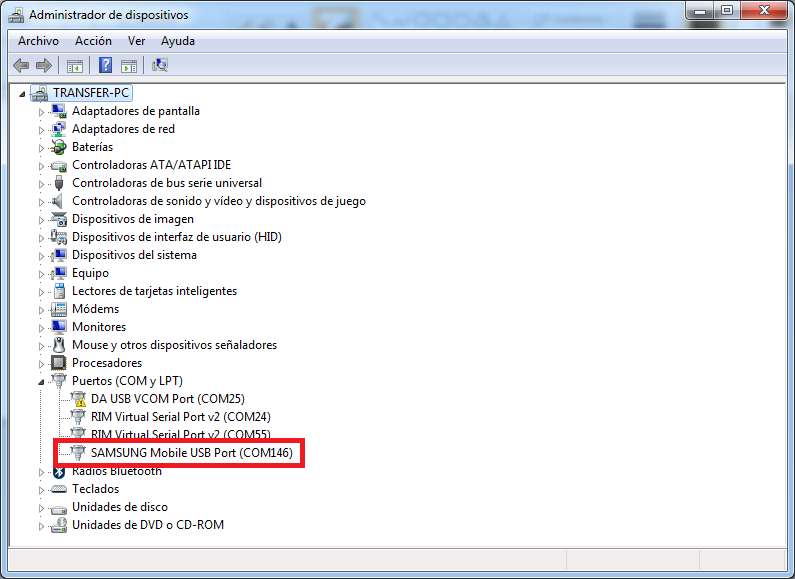Screen dimensions: 795x579
Task: Select the Radios Bluetooth icon in tree
Action: click(x=59, y=471)
